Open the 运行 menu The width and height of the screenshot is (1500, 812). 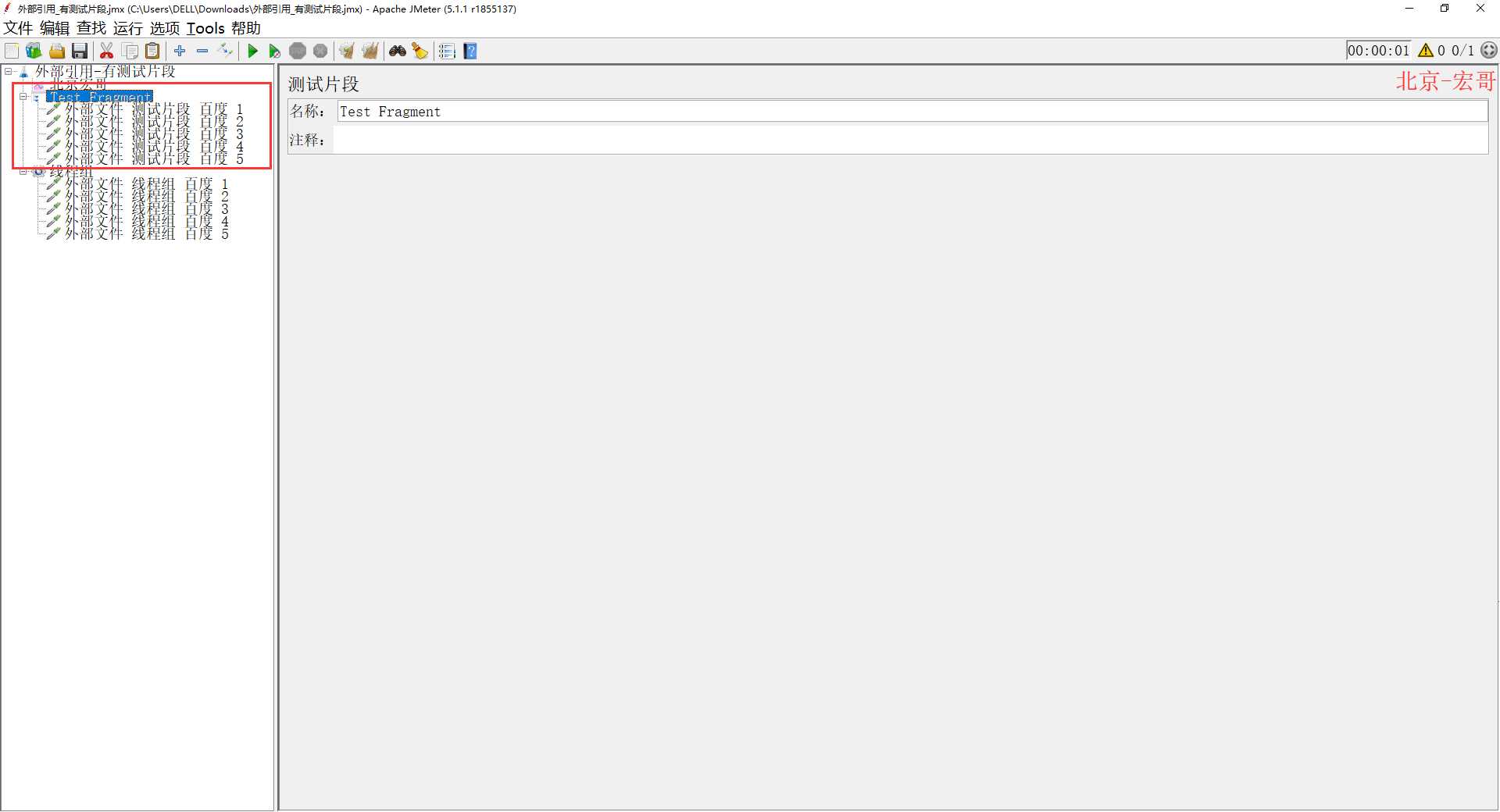128,28
